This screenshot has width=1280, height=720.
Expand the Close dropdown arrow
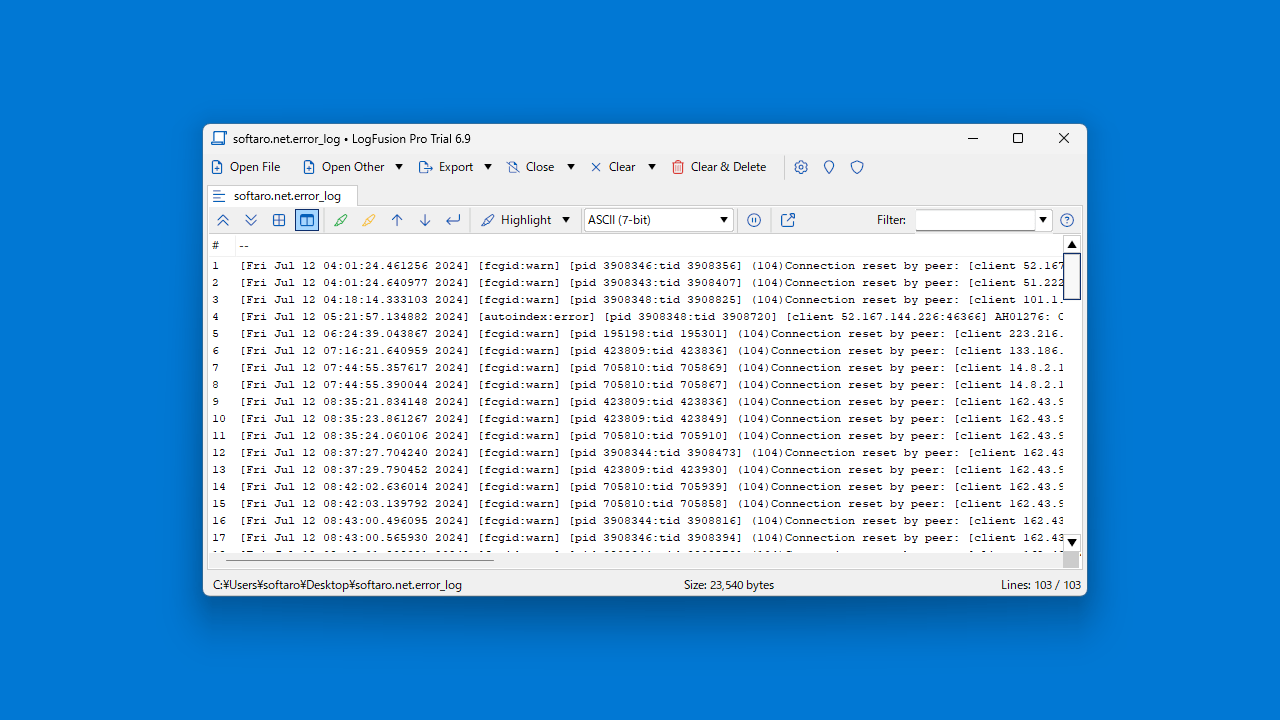click(571, 167)
